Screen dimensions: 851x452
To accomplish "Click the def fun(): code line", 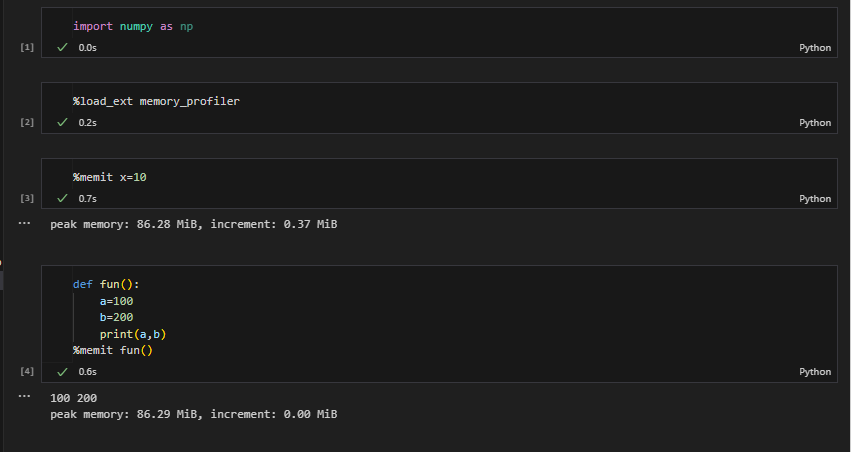I will tap(106, 284).
